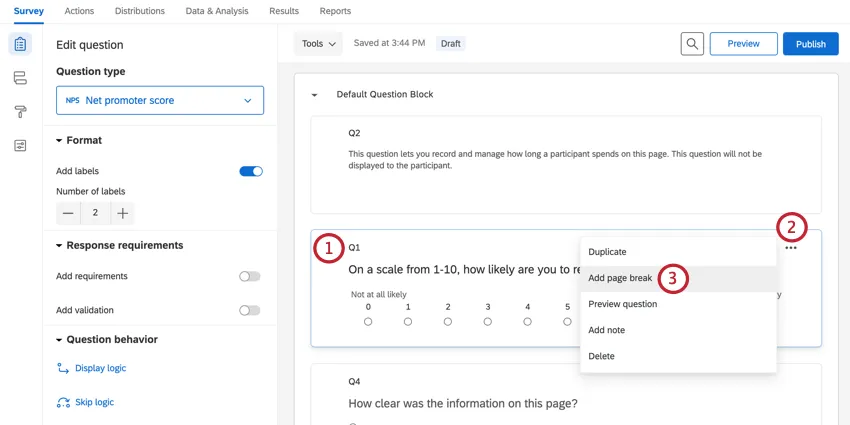Open the survey flow icon in sidebar
This screenshot has width=850, height=425.
(20, 78)
